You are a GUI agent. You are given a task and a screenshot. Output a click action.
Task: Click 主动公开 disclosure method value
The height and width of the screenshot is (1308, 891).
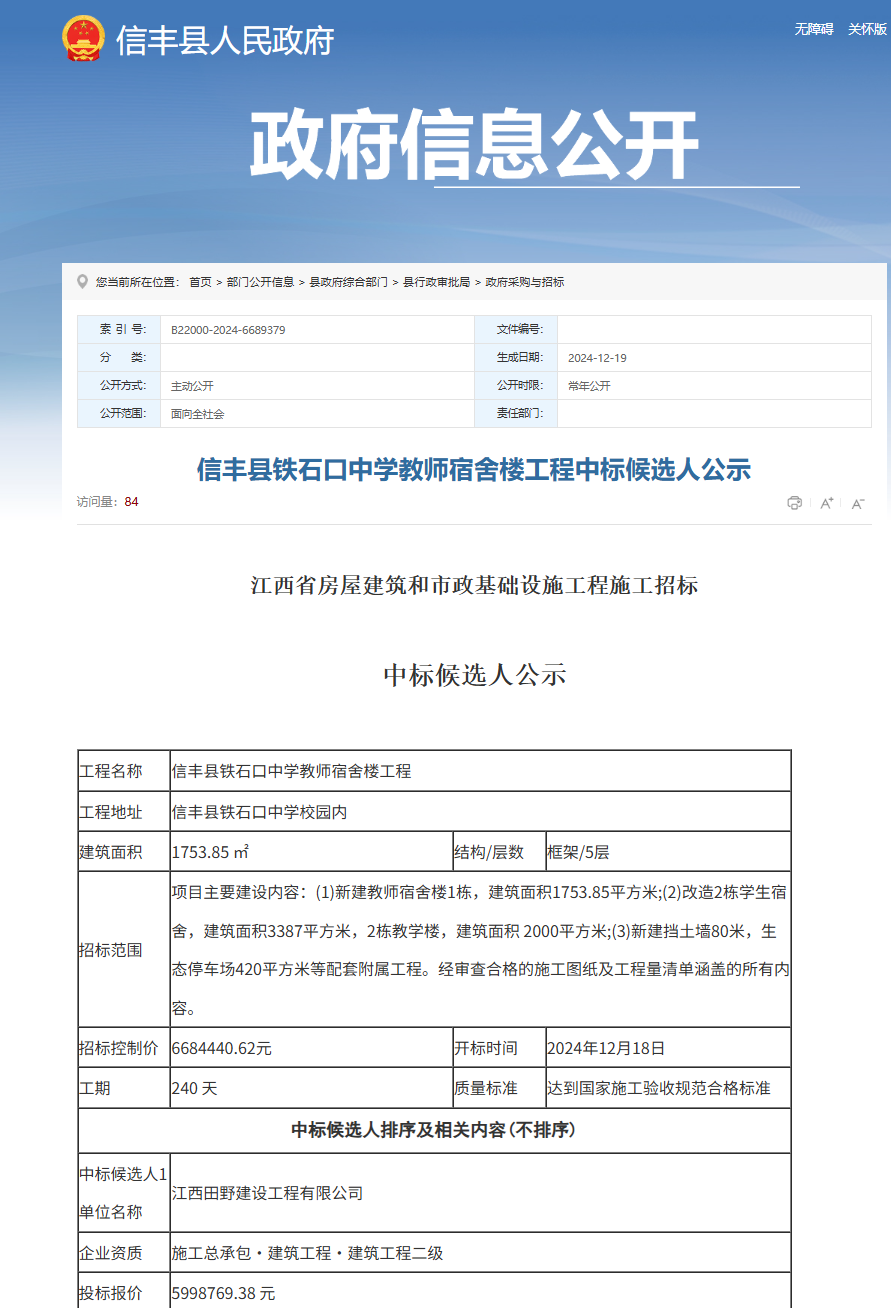tap(192, 386)
